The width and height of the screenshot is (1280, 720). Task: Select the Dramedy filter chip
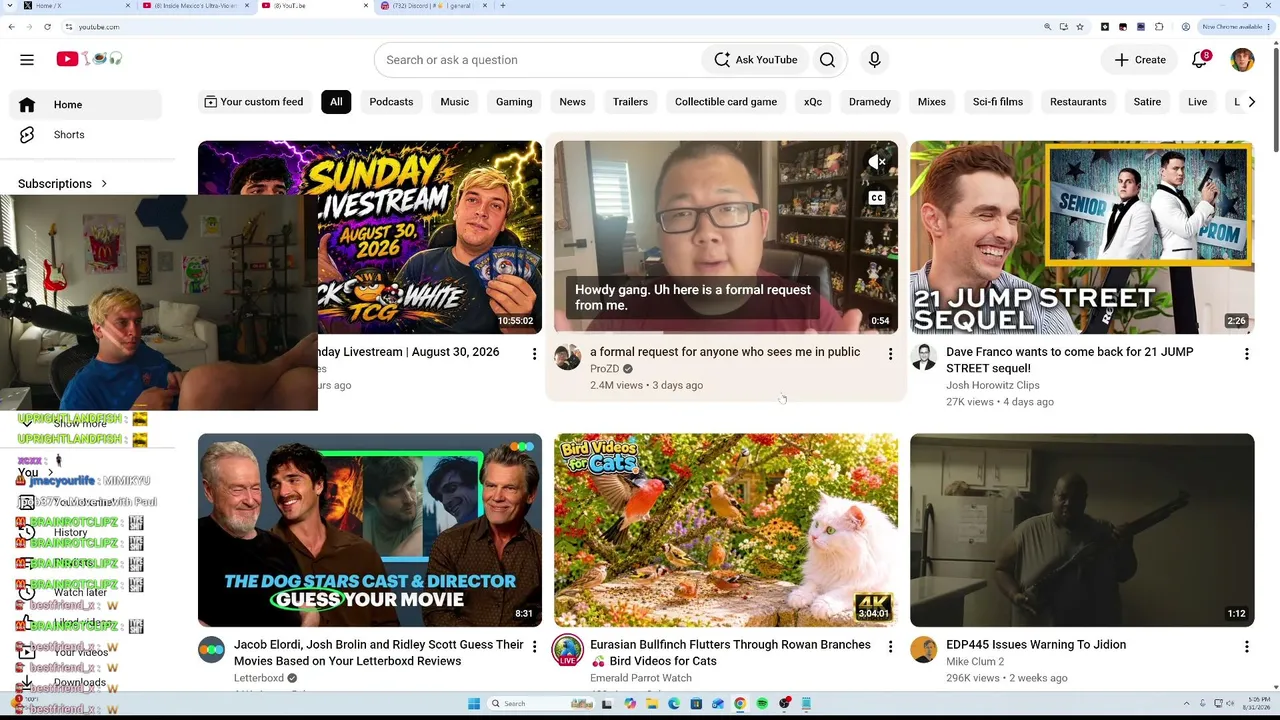pos(870,102)
